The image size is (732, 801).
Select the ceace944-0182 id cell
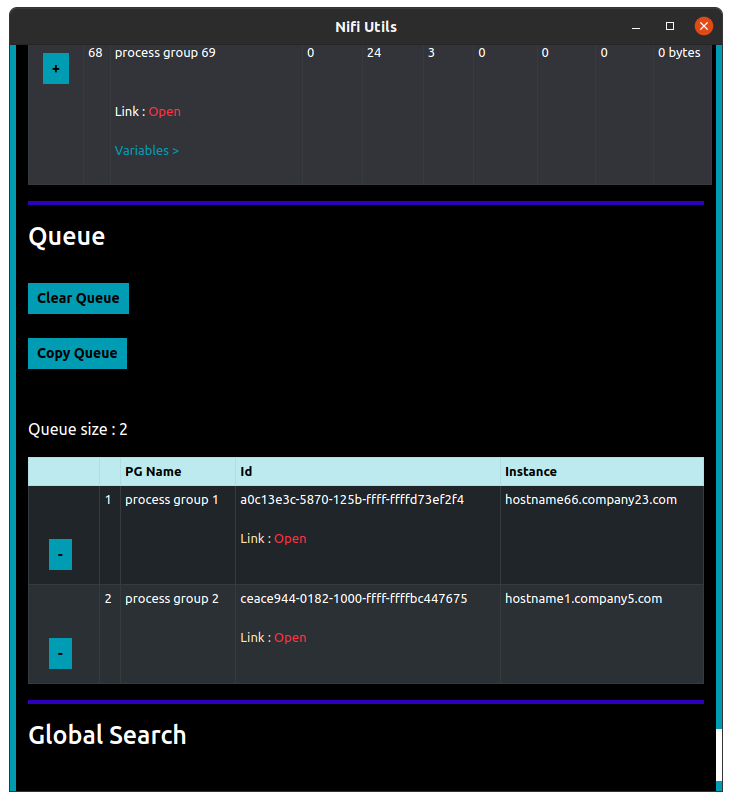point(354,599)
